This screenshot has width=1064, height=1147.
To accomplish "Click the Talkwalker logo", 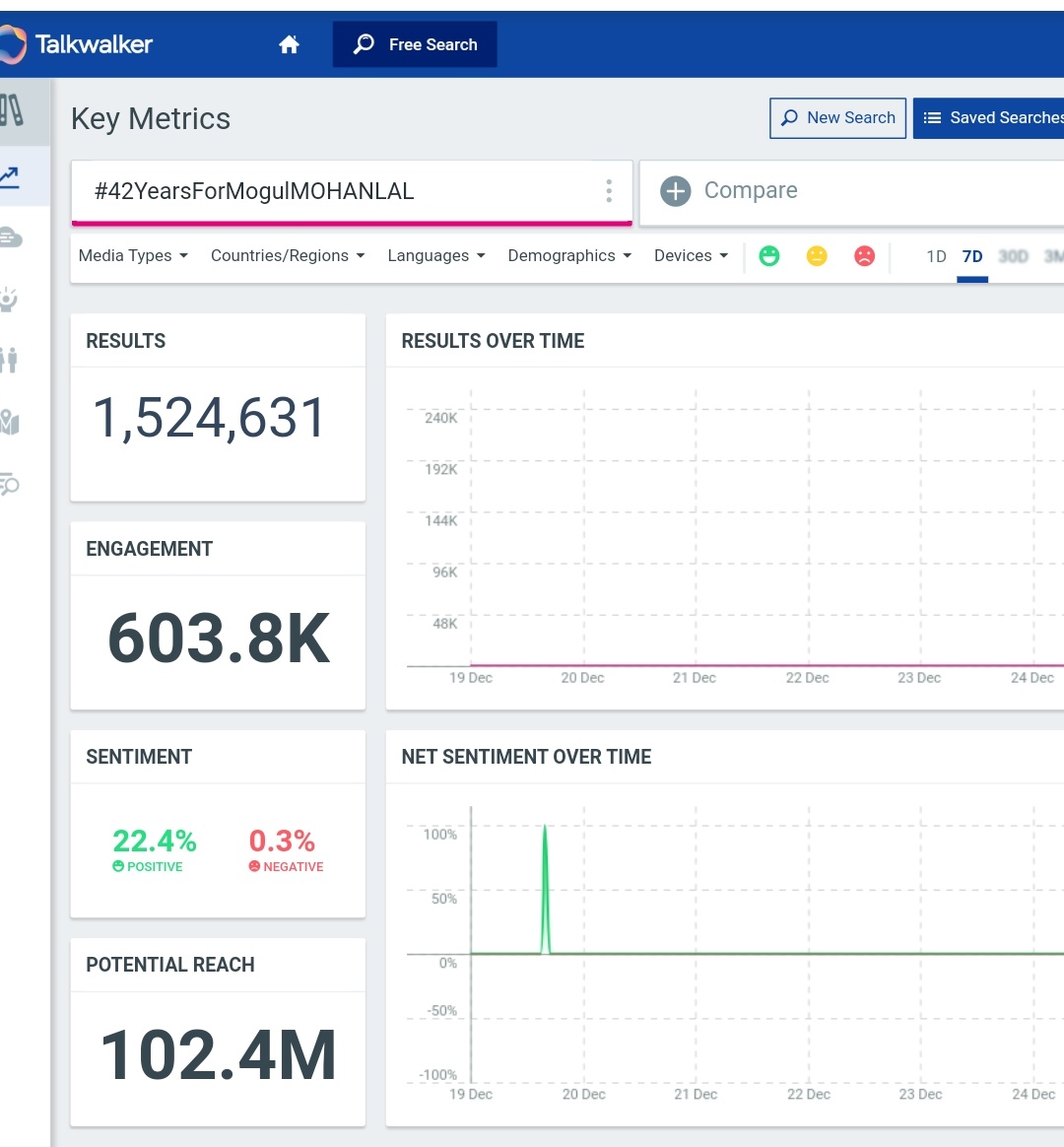I will 76,44.
